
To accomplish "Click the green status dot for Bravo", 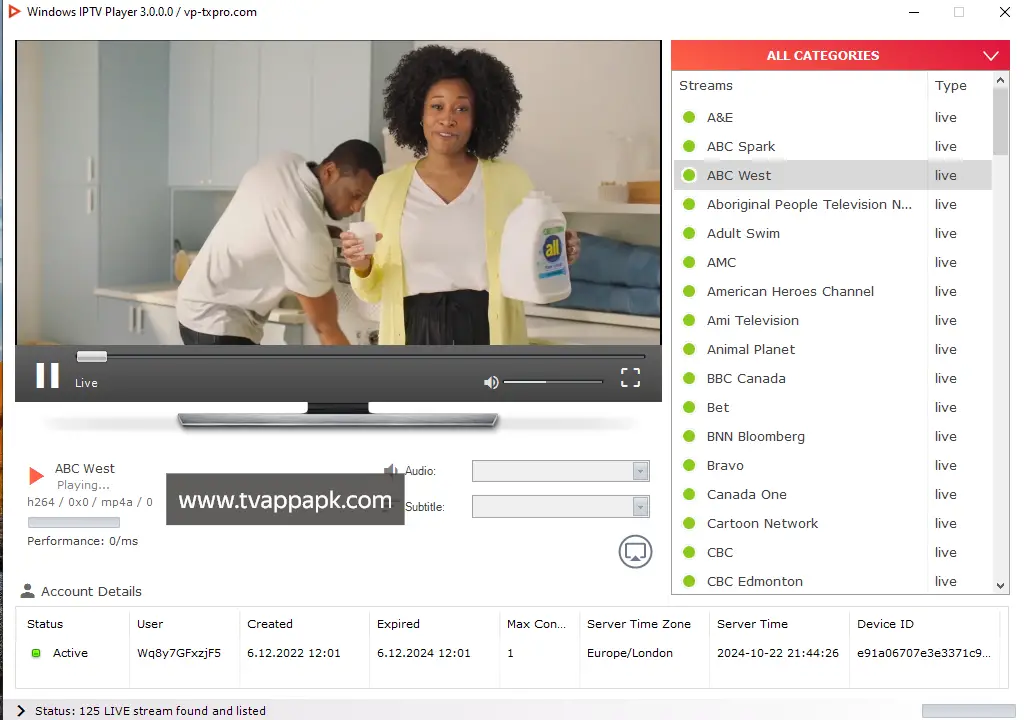I will click(x=689, y=465).
